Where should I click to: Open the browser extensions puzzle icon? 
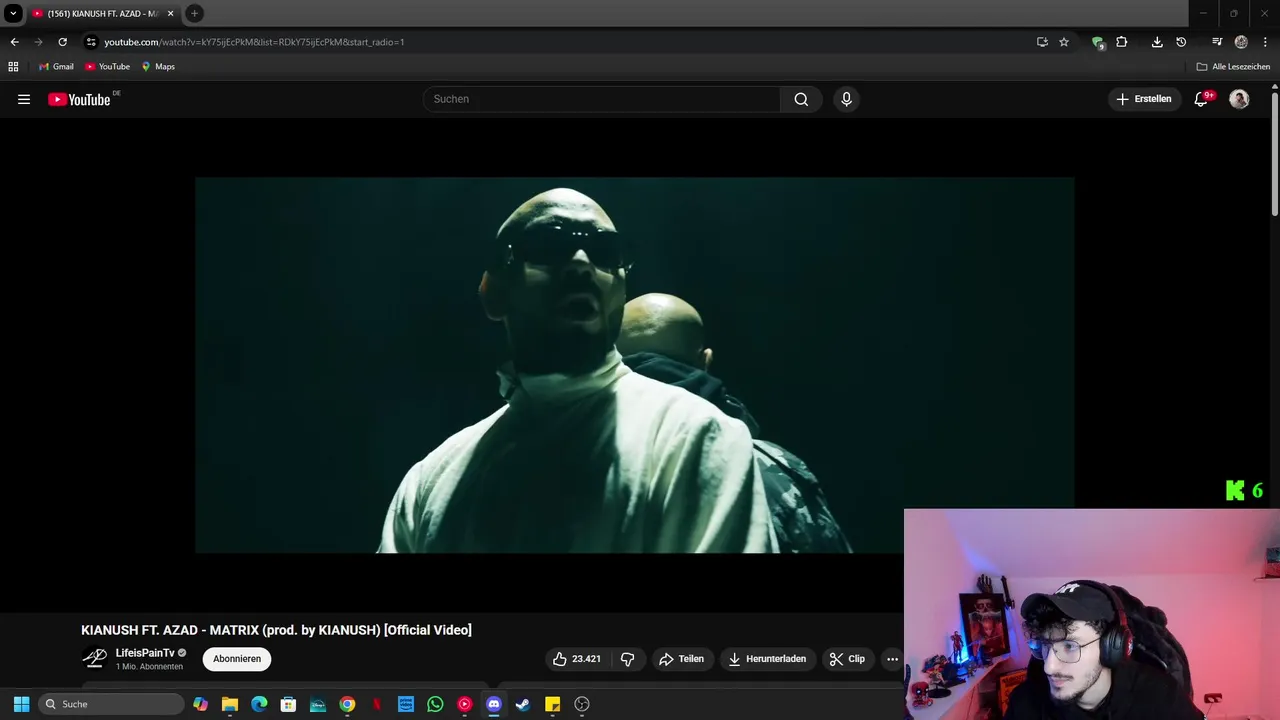[1121, 42]
